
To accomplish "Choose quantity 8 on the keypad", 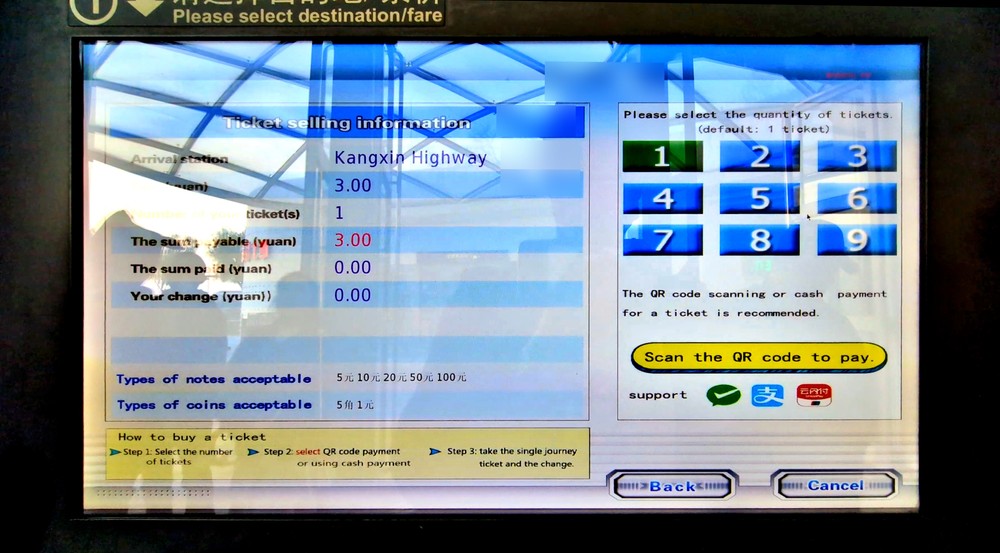I will coord(760,240).
